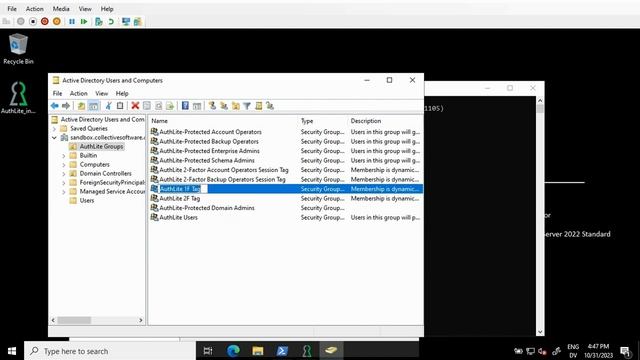Screen dimensions: 640x360
Task: Export the list from toolbar
Action: [170, 106]
